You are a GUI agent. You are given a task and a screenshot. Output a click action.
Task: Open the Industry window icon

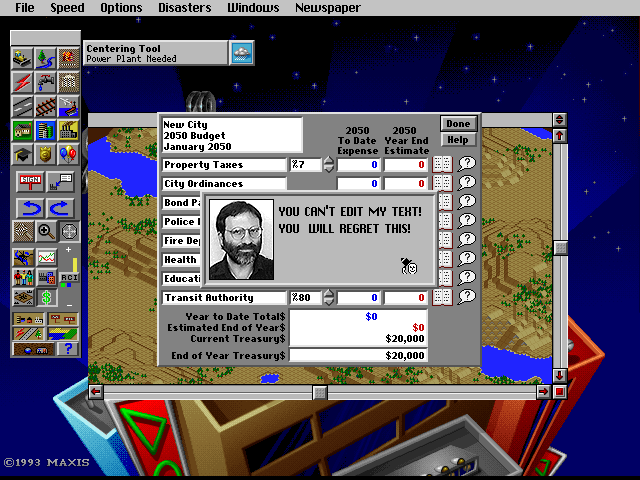47,278
